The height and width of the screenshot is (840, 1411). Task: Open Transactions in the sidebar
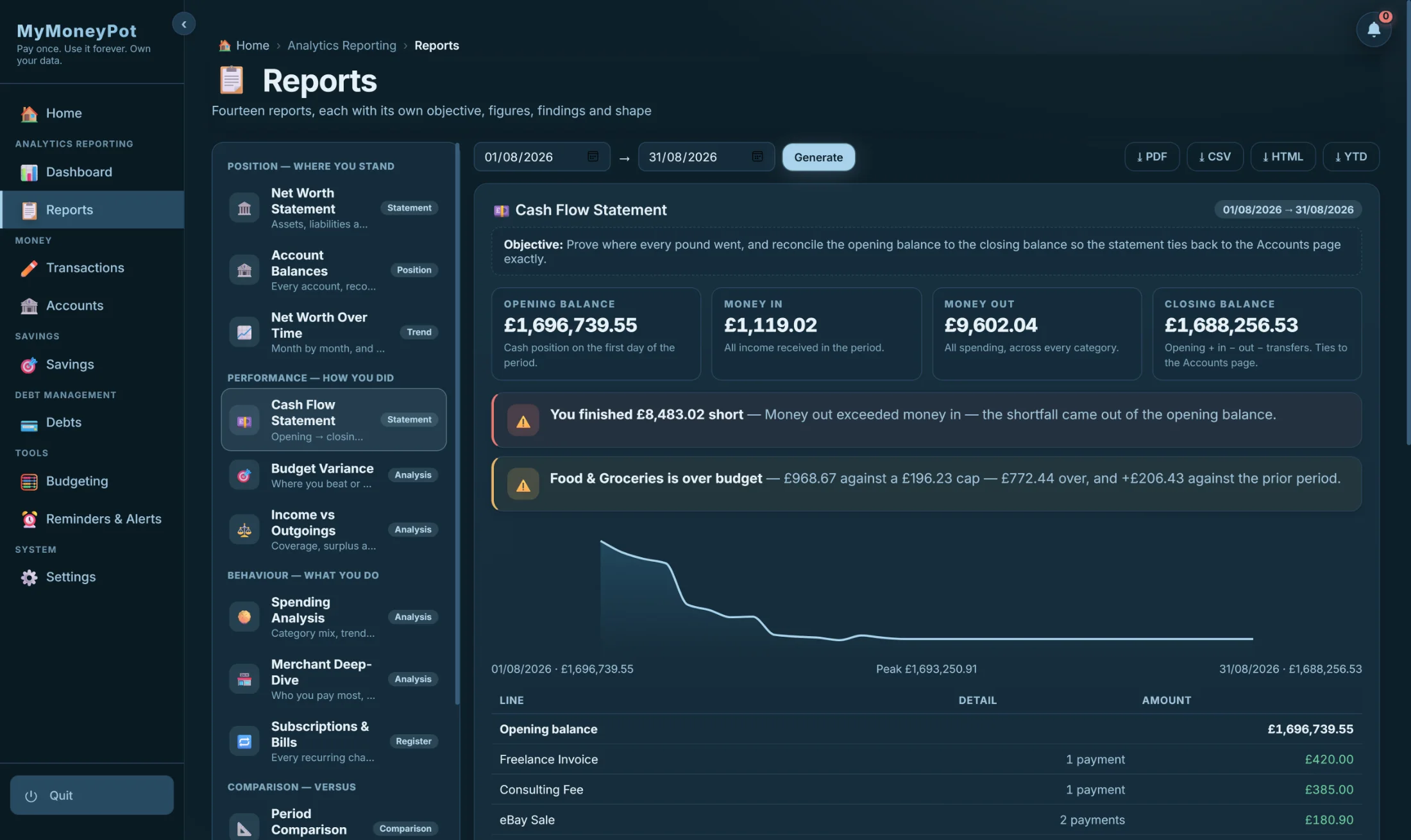point(92,268)
